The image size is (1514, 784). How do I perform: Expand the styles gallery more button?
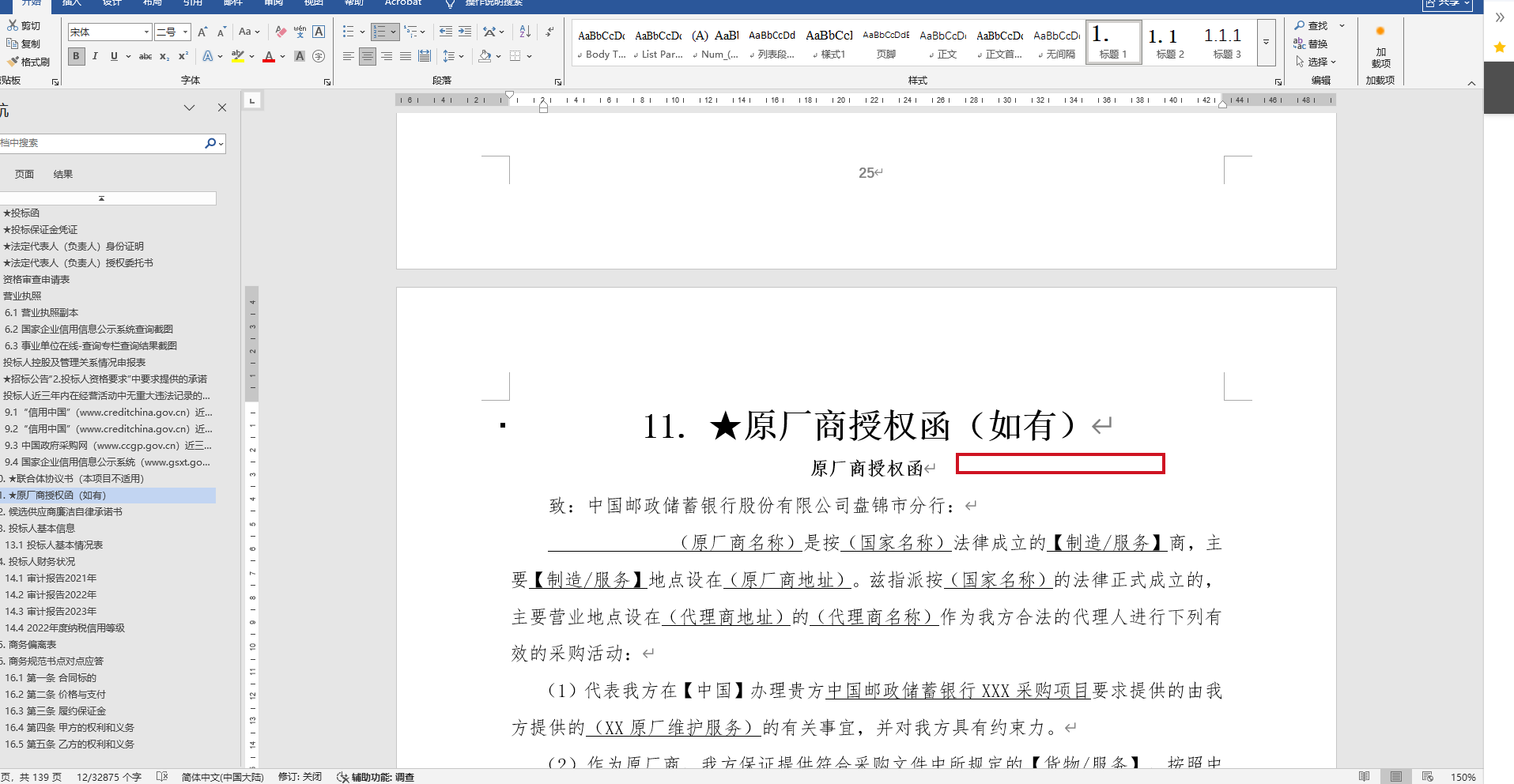(1266, 42)
